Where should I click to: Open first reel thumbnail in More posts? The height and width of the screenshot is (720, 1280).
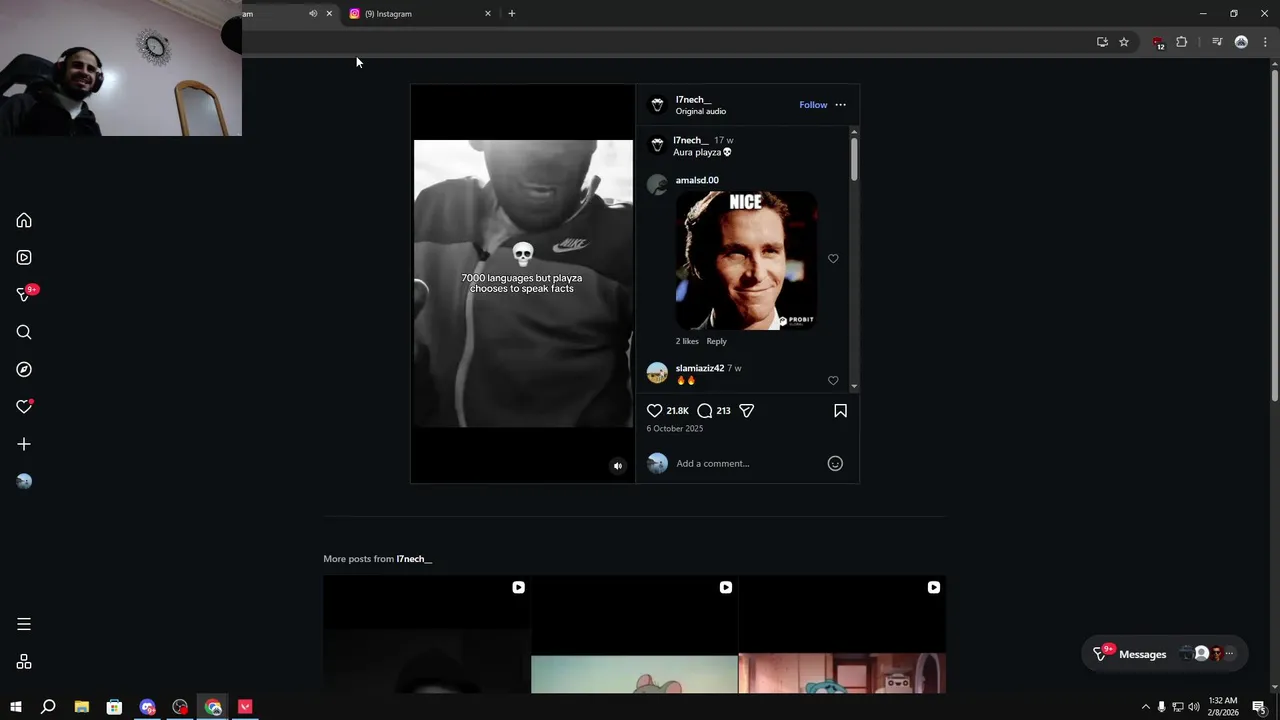point(427,634)
